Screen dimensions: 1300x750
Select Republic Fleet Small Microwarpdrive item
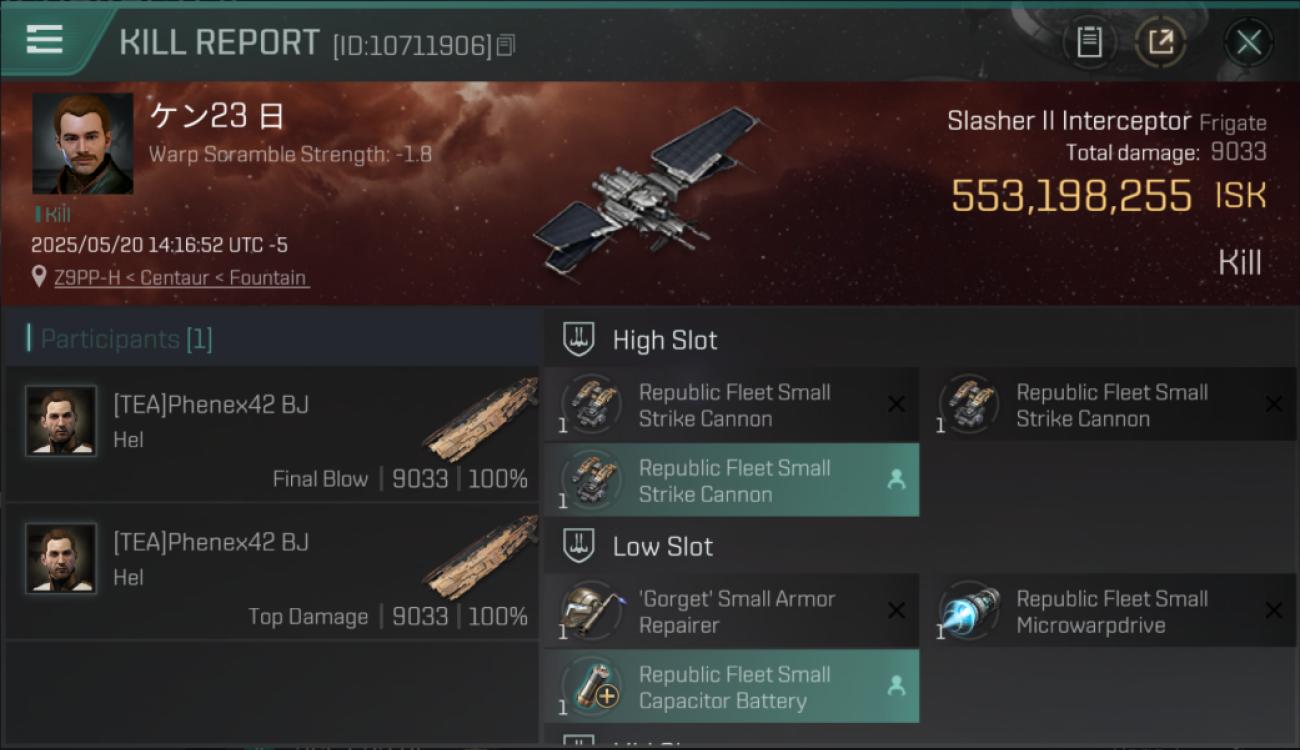click(1109, 611)
